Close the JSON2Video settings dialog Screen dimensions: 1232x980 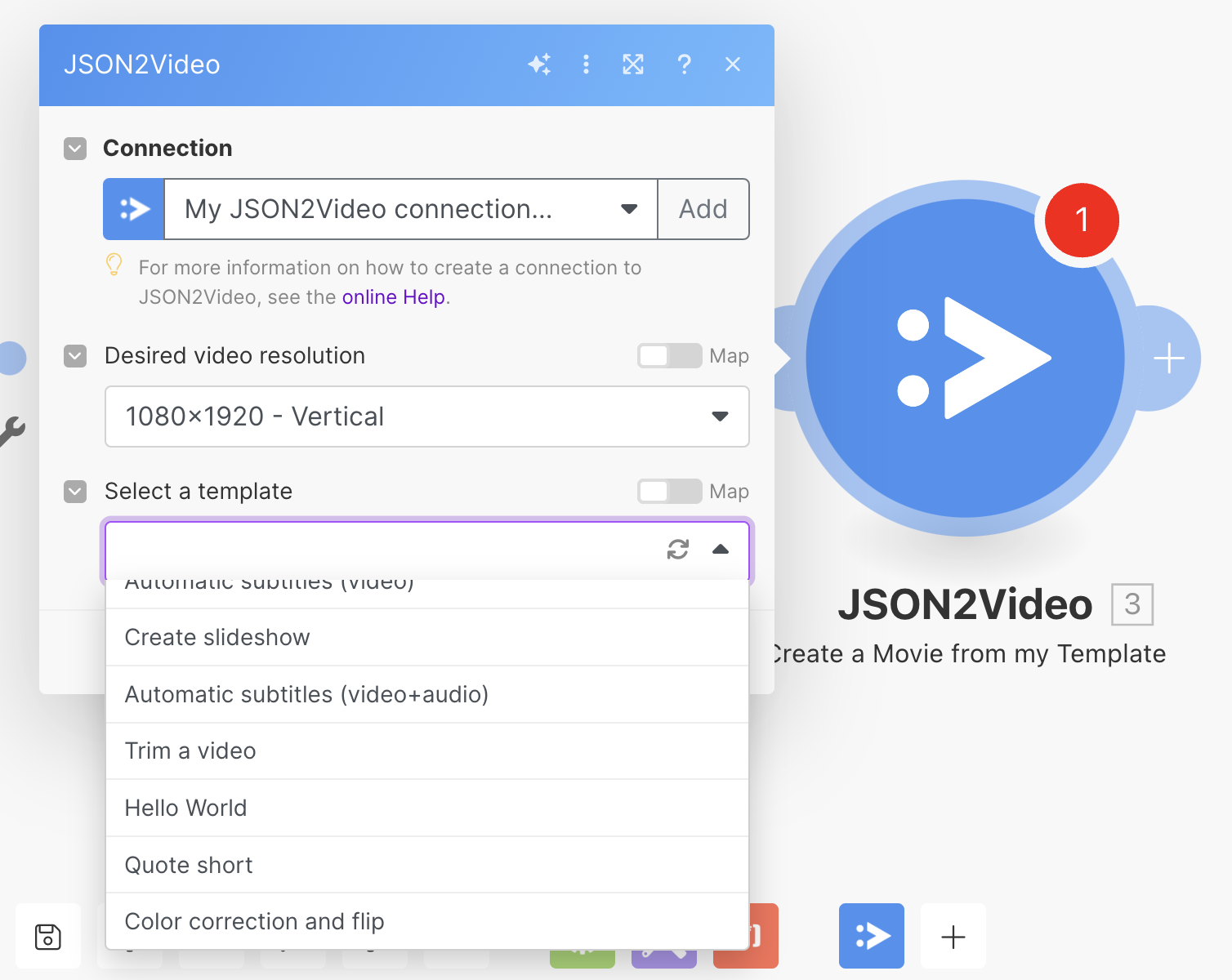pos(733,65)
